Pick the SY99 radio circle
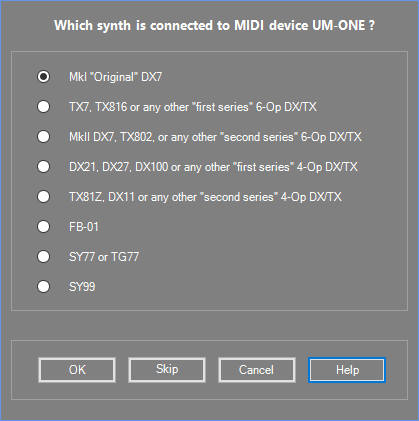Screen dimensions: 419x421 43,287
